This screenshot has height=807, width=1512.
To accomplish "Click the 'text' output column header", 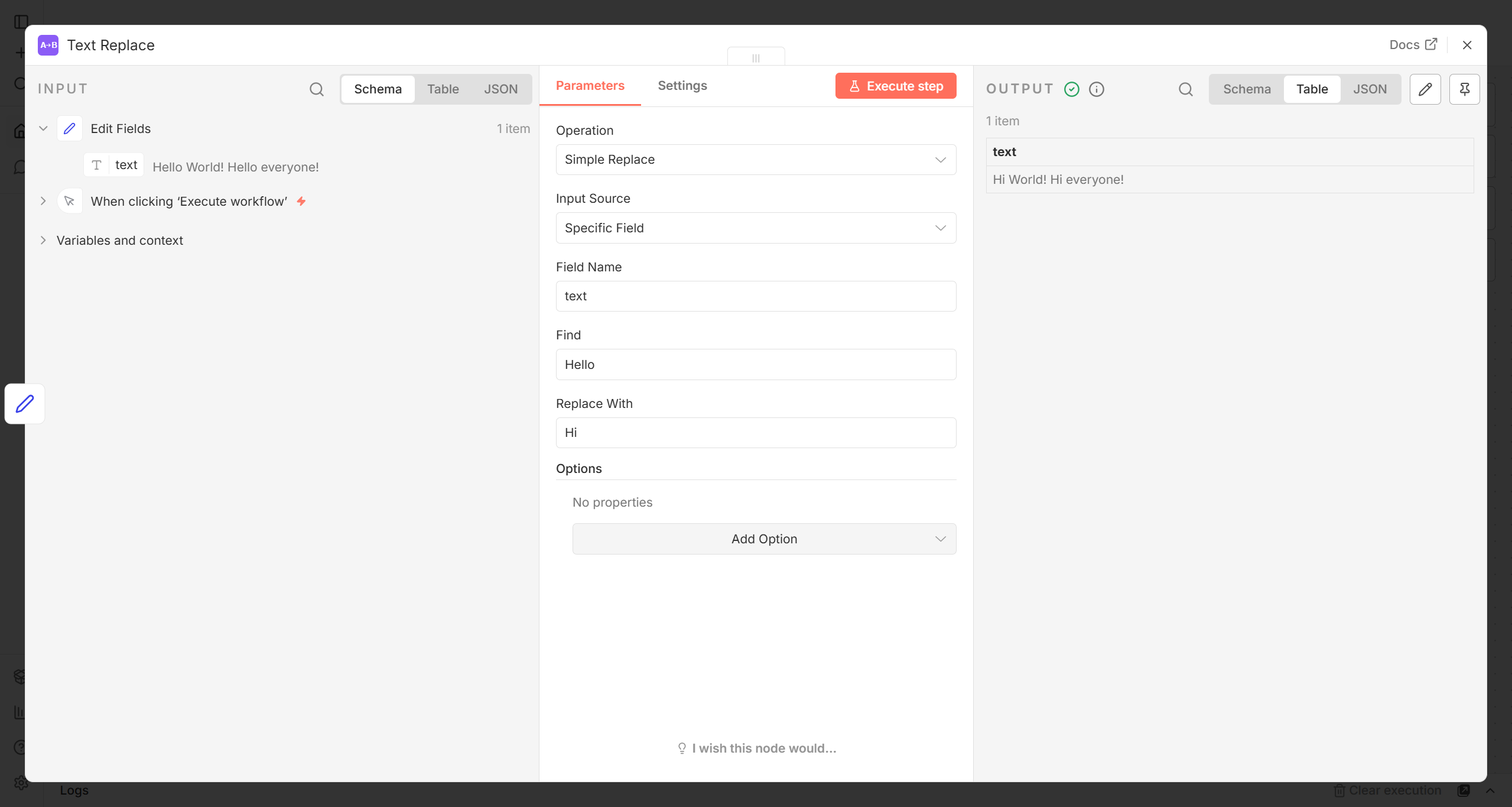I will (x=1230, y=152).
